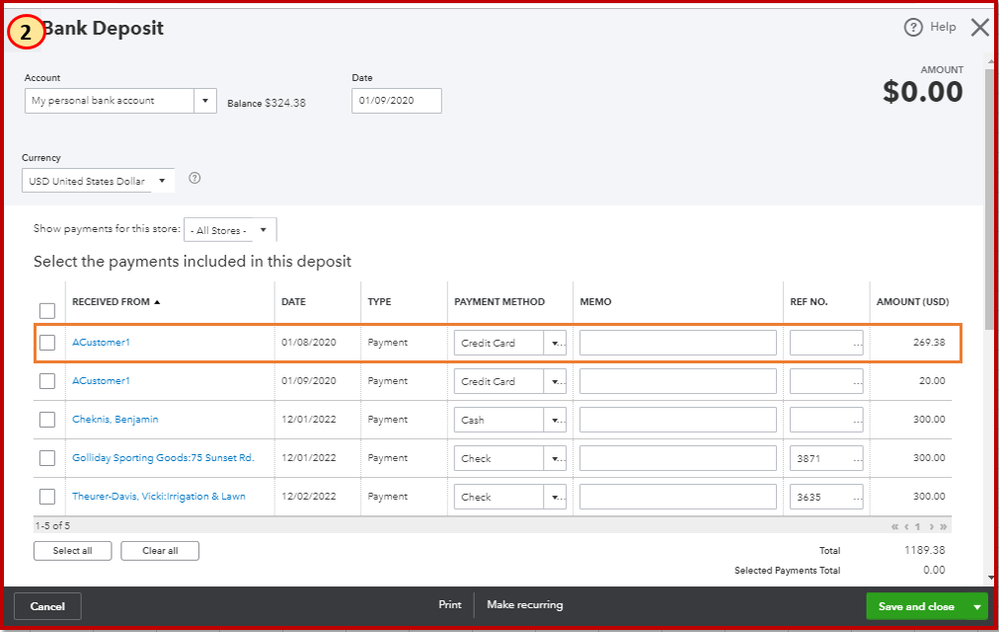Click the Memo field for Cheknis, Benjamin

pos(678,420)
